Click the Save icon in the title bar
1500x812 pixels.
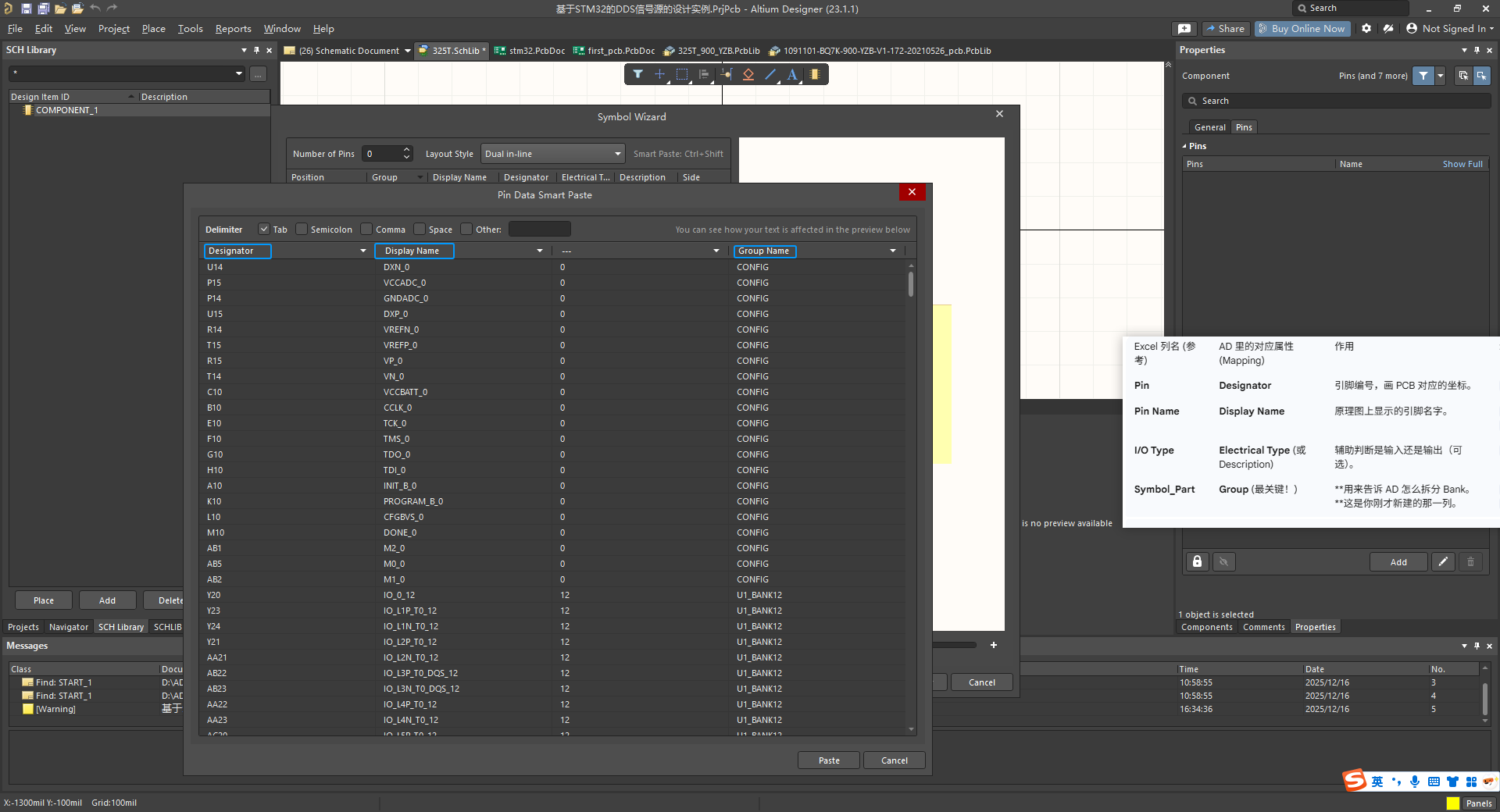pos(26,9)
